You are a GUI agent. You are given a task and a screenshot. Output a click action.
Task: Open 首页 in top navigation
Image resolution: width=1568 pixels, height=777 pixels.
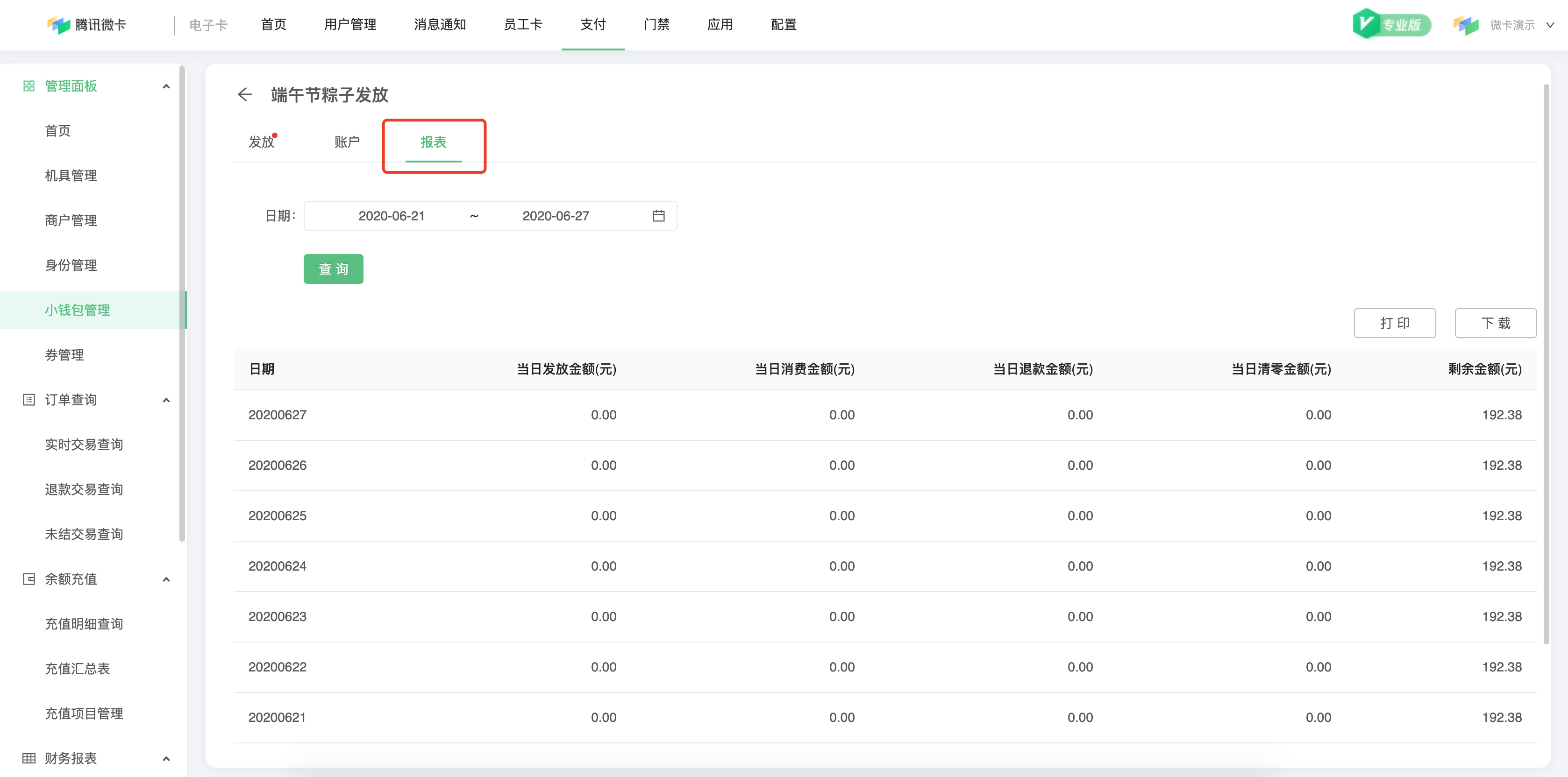pos(274,25)
